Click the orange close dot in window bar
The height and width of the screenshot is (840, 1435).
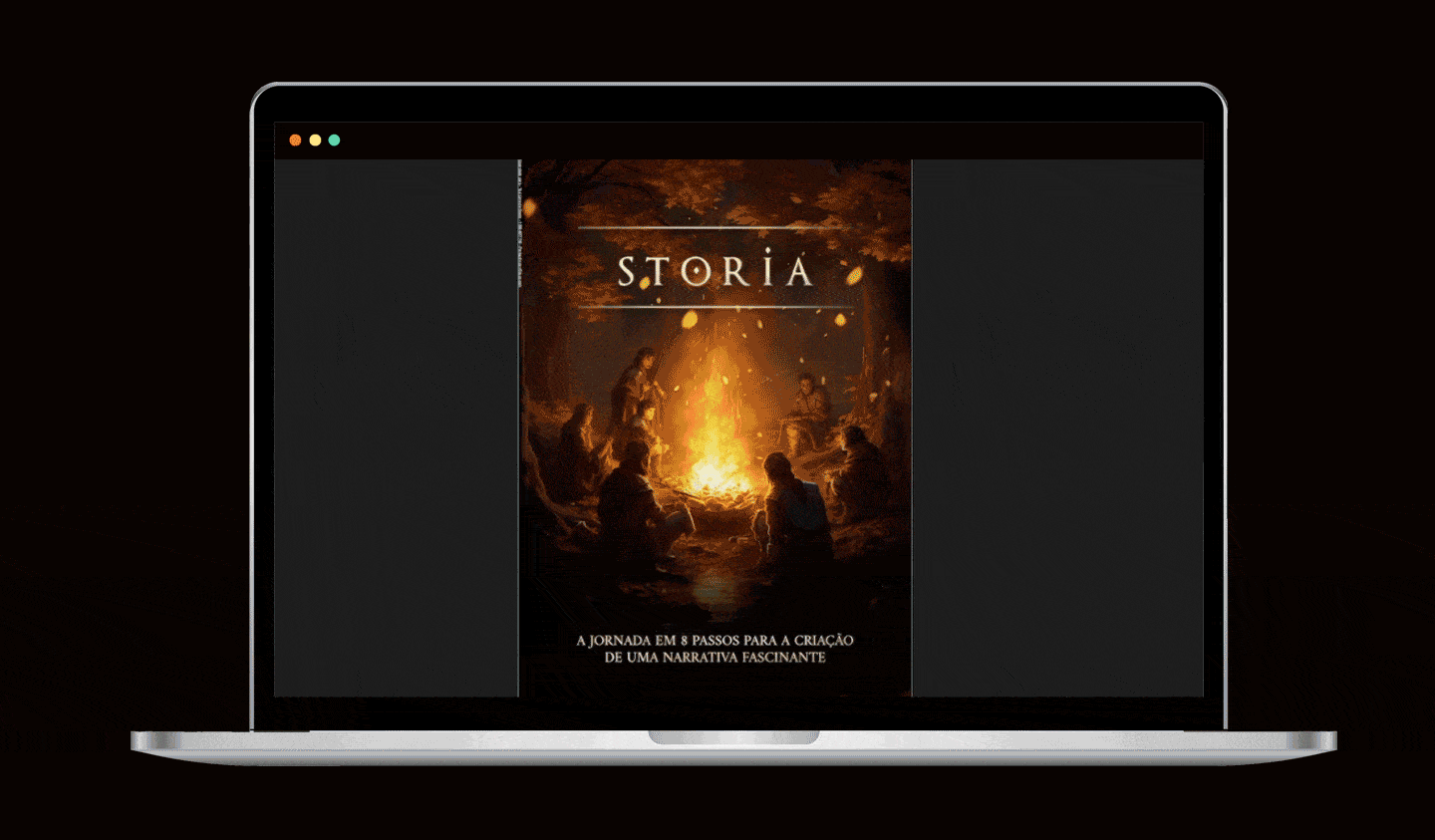pos(295,140)
